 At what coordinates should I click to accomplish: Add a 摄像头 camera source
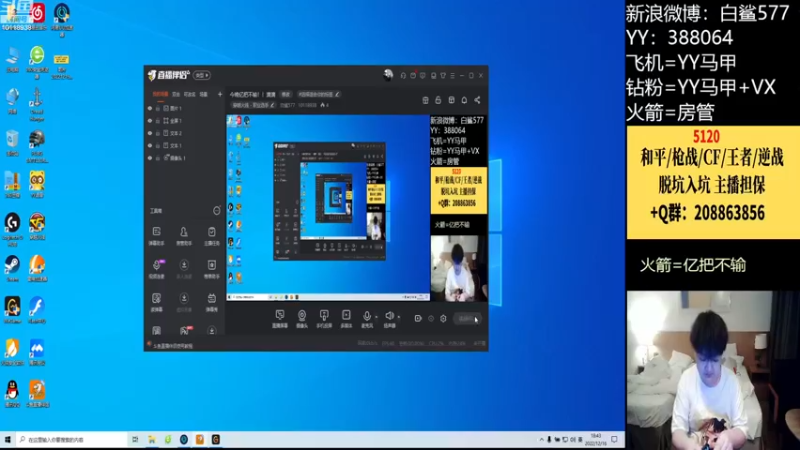[302, 319]
